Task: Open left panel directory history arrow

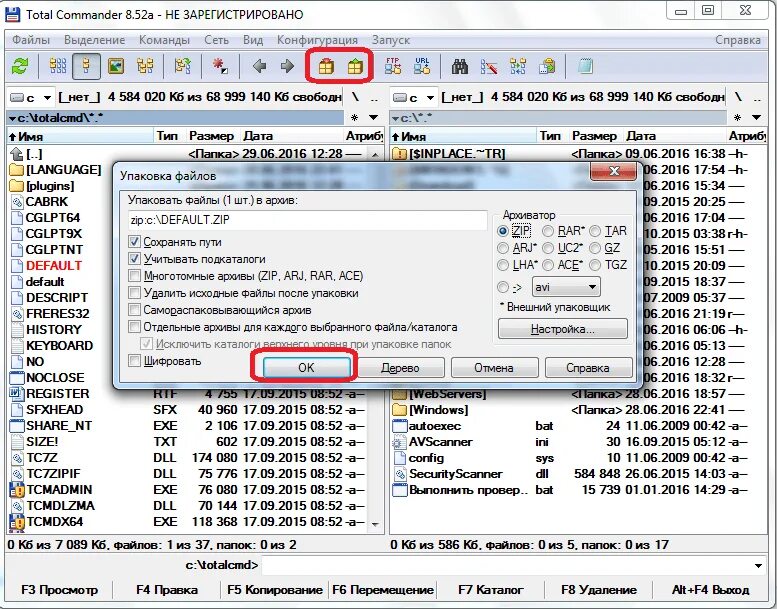Action: coord(374,118)
